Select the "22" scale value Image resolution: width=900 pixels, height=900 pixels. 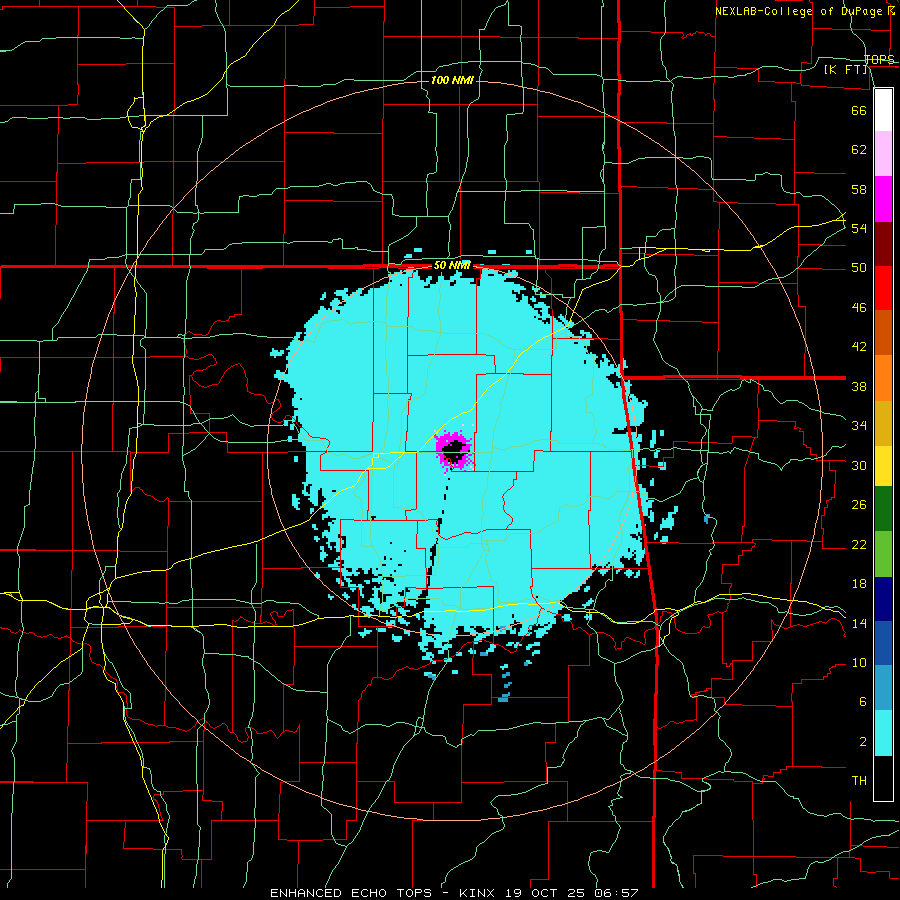859,544
